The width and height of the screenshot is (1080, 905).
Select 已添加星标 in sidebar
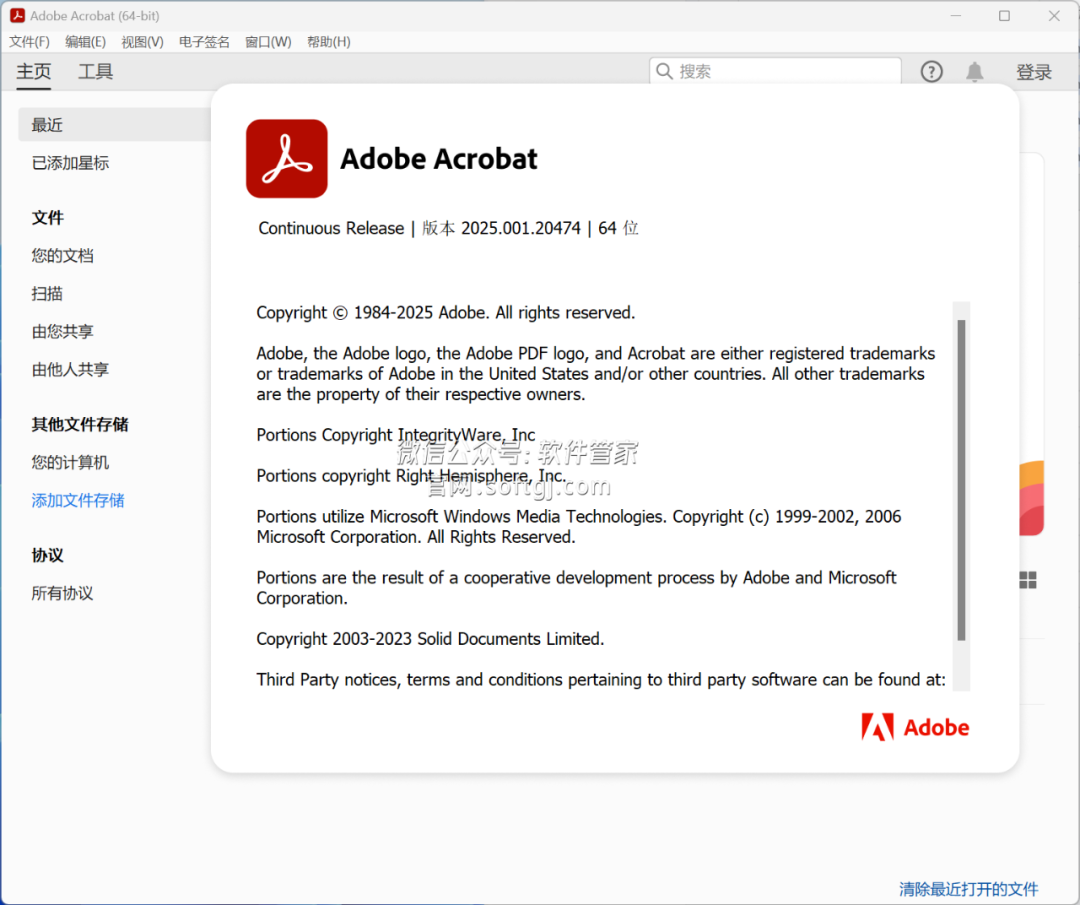click(x=70, y=163)
